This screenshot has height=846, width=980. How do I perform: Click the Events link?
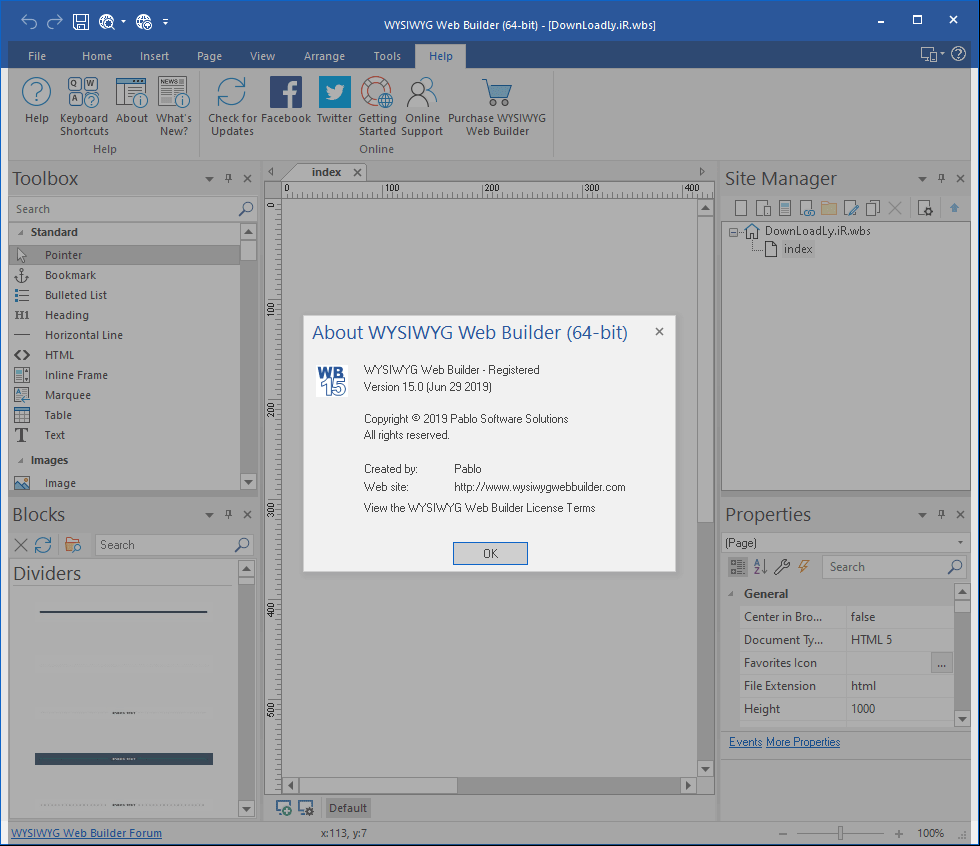746,742
